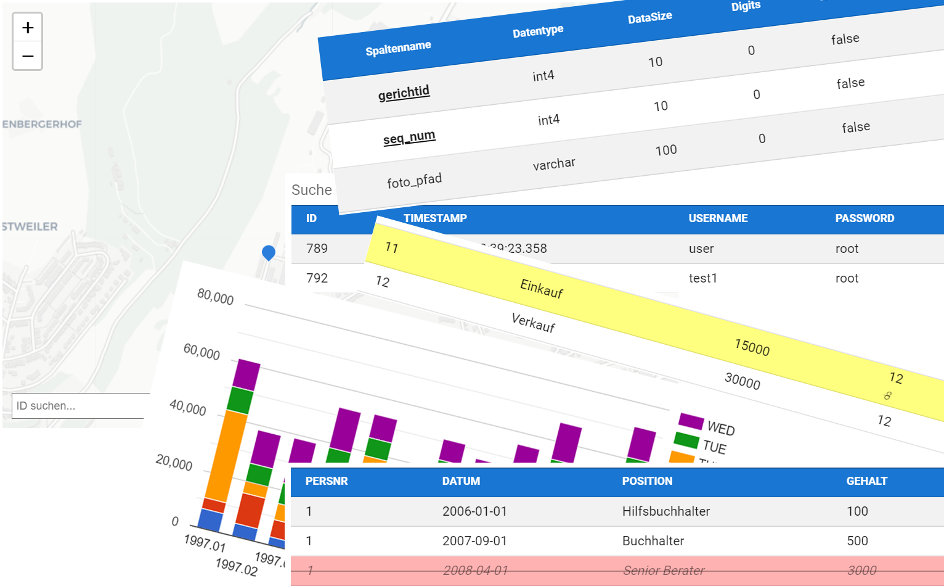Sort by the DataSize column header
Viewport: 945px width, 587px height.
[649, 18]
